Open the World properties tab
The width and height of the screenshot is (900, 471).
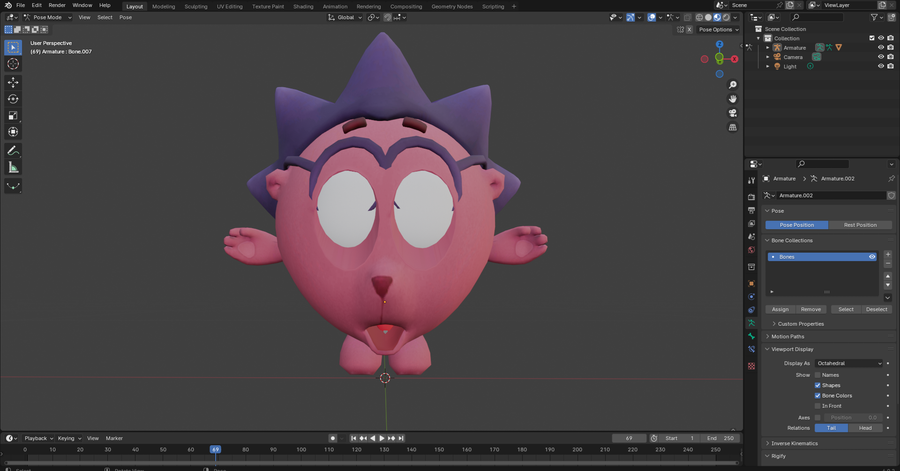751,250
